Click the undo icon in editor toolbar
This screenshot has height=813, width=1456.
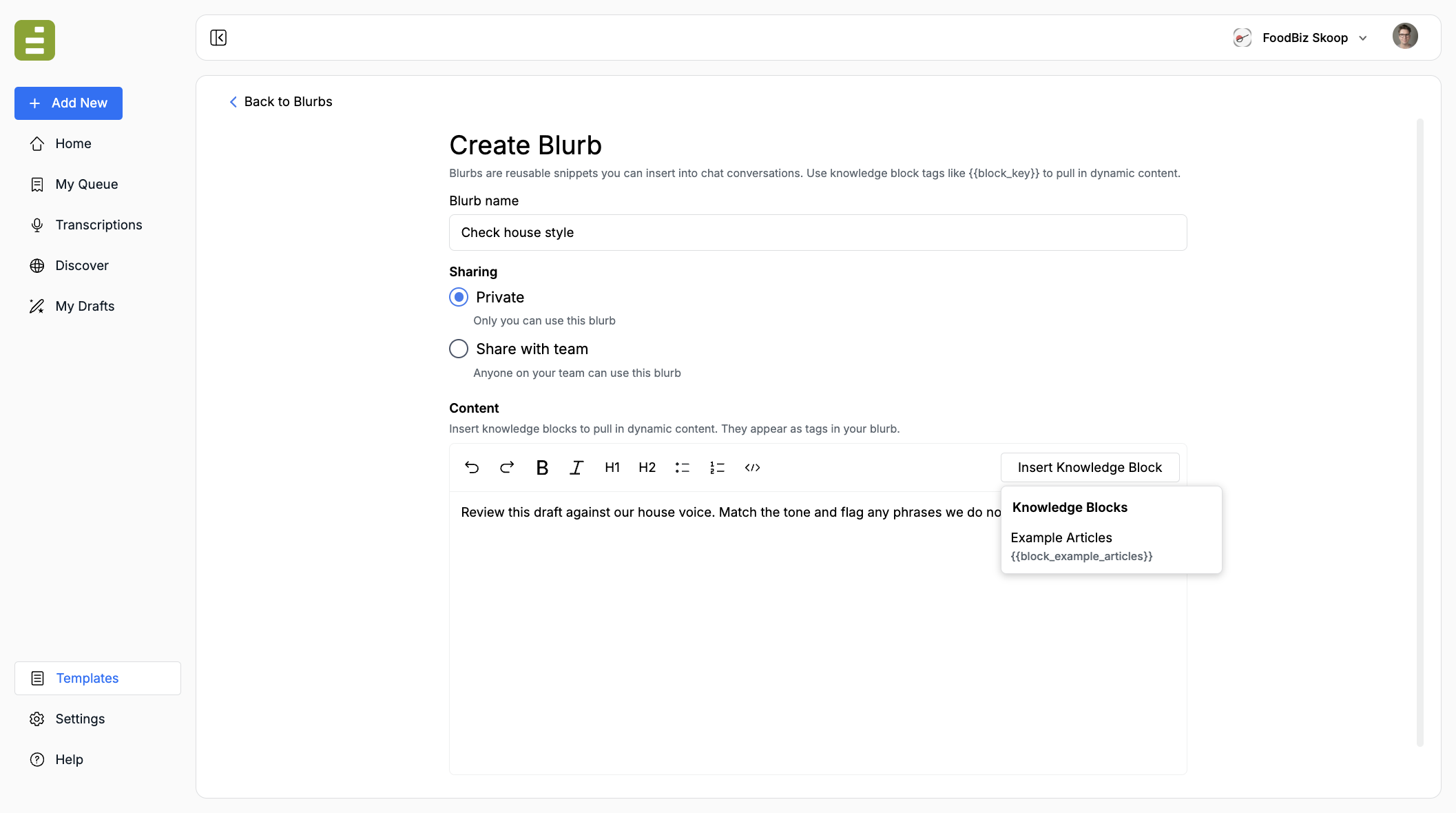[472, 467]
